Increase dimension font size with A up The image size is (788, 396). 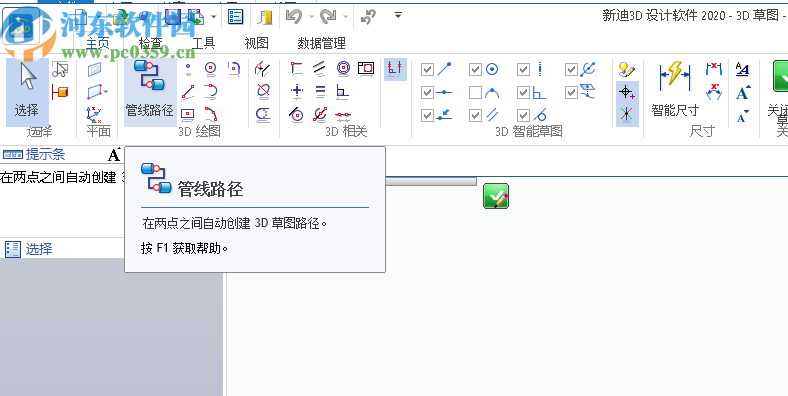(x=743, y=92)
